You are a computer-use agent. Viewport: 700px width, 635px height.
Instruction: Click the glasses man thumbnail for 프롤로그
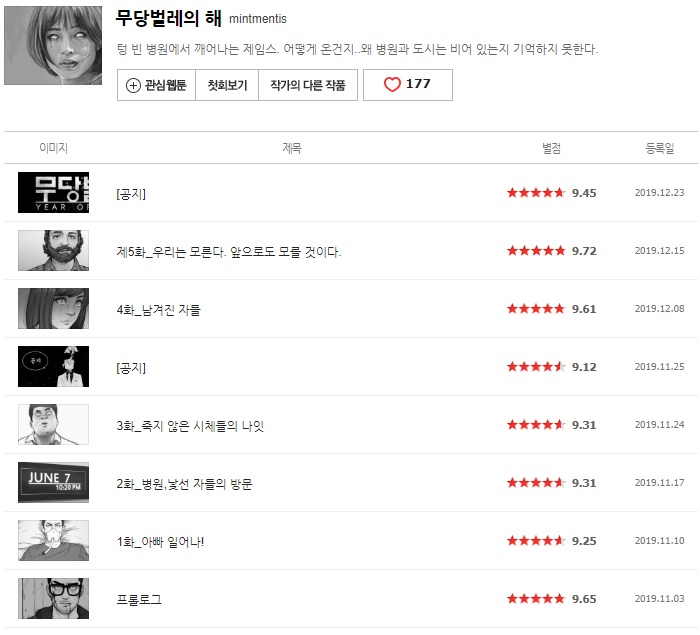click(53, 599)
